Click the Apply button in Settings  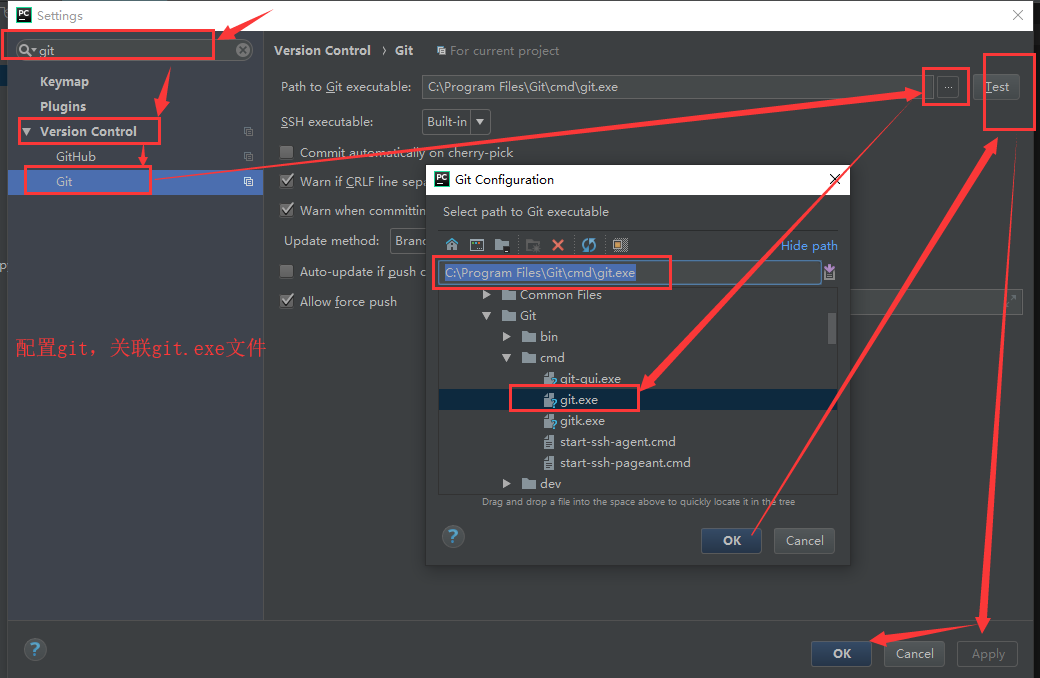pyautogui.click(x=988, y=653)
